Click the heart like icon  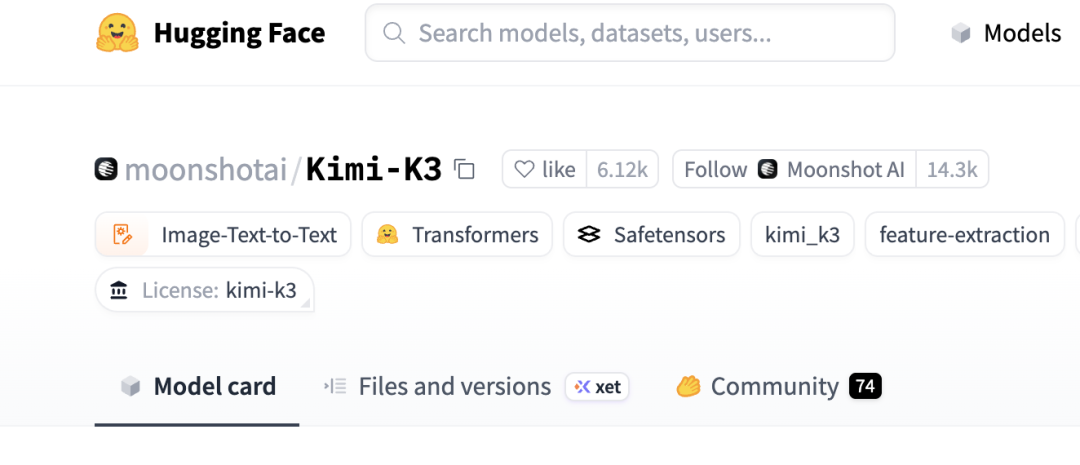(x=524, y=169)
